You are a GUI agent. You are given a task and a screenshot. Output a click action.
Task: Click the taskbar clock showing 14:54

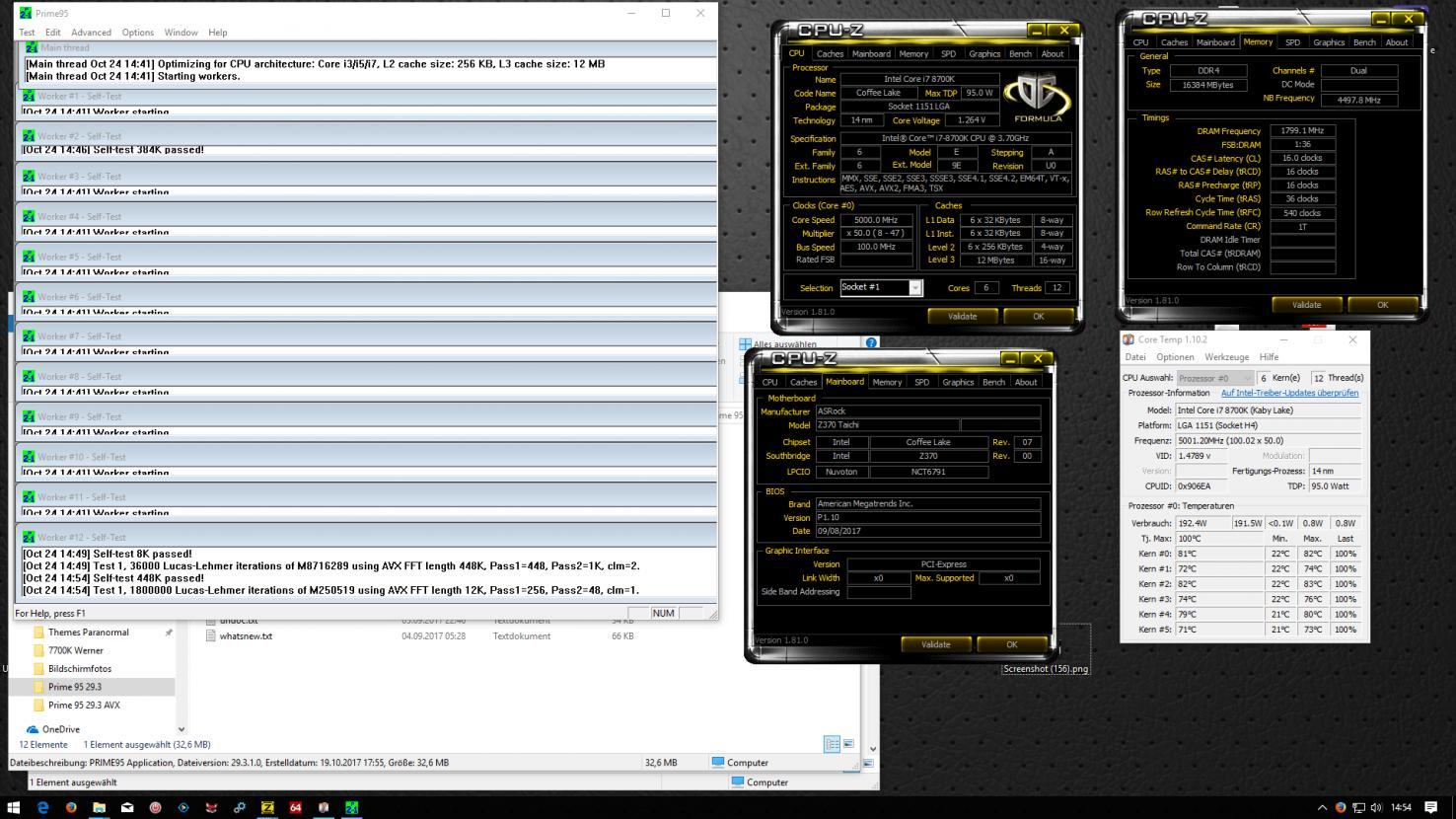pos(1401,807)
